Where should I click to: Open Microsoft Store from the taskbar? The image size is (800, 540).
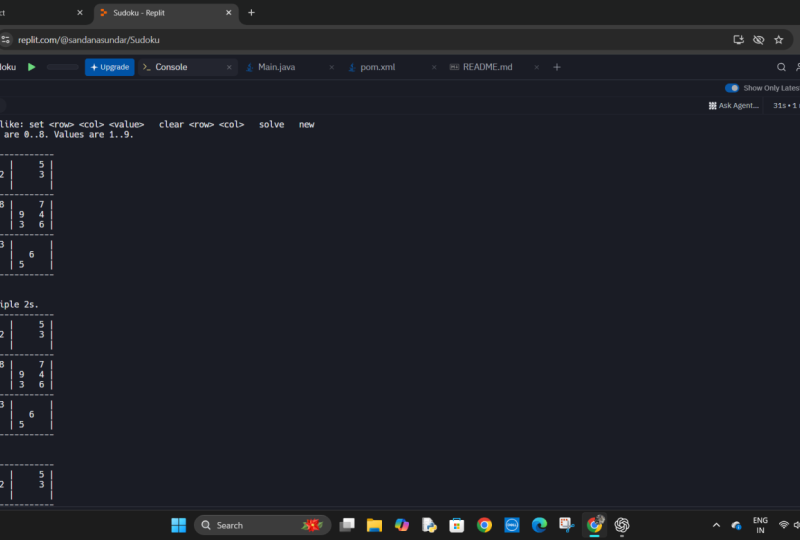pos(457,525)
